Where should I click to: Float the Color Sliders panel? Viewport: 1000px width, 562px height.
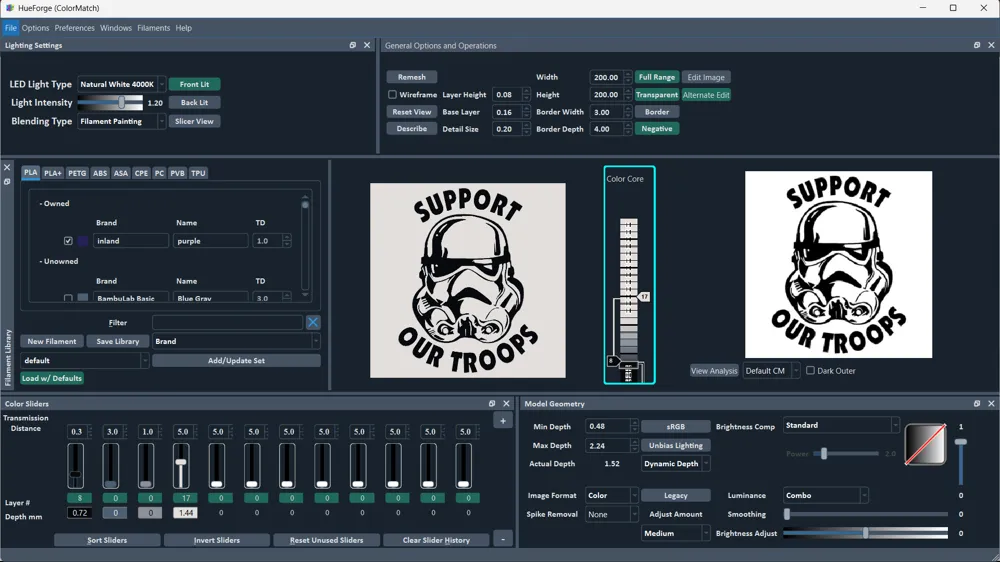(492, 404)
